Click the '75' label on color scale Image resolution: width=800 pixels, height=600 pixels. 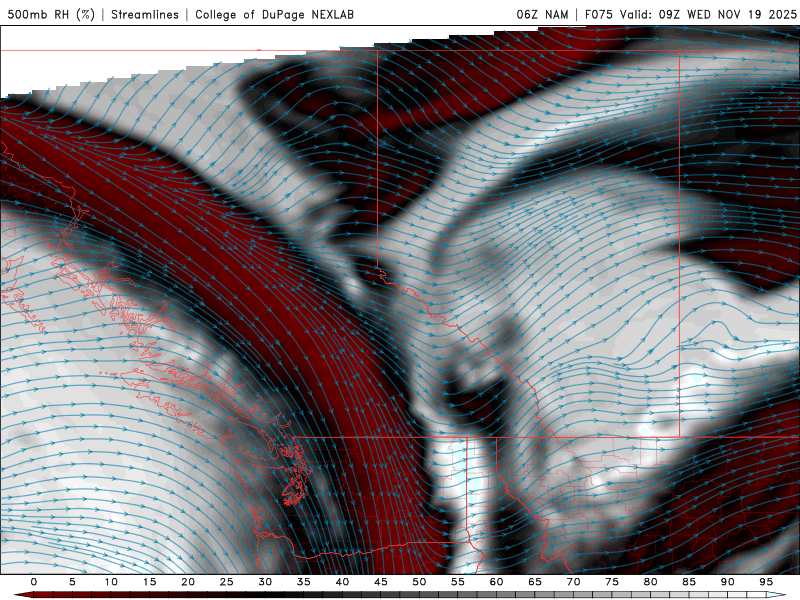[x=612, y=582]
